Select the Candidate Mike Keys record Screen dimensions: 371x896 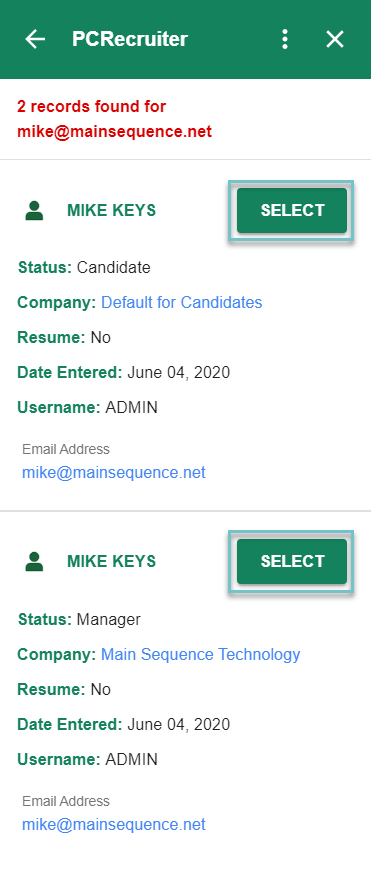[x=292, y=210]
